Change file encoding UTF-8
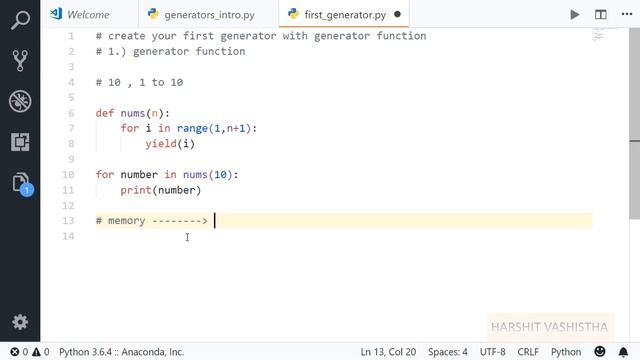The height and width of the screenshot is (360, 640). 493,352
